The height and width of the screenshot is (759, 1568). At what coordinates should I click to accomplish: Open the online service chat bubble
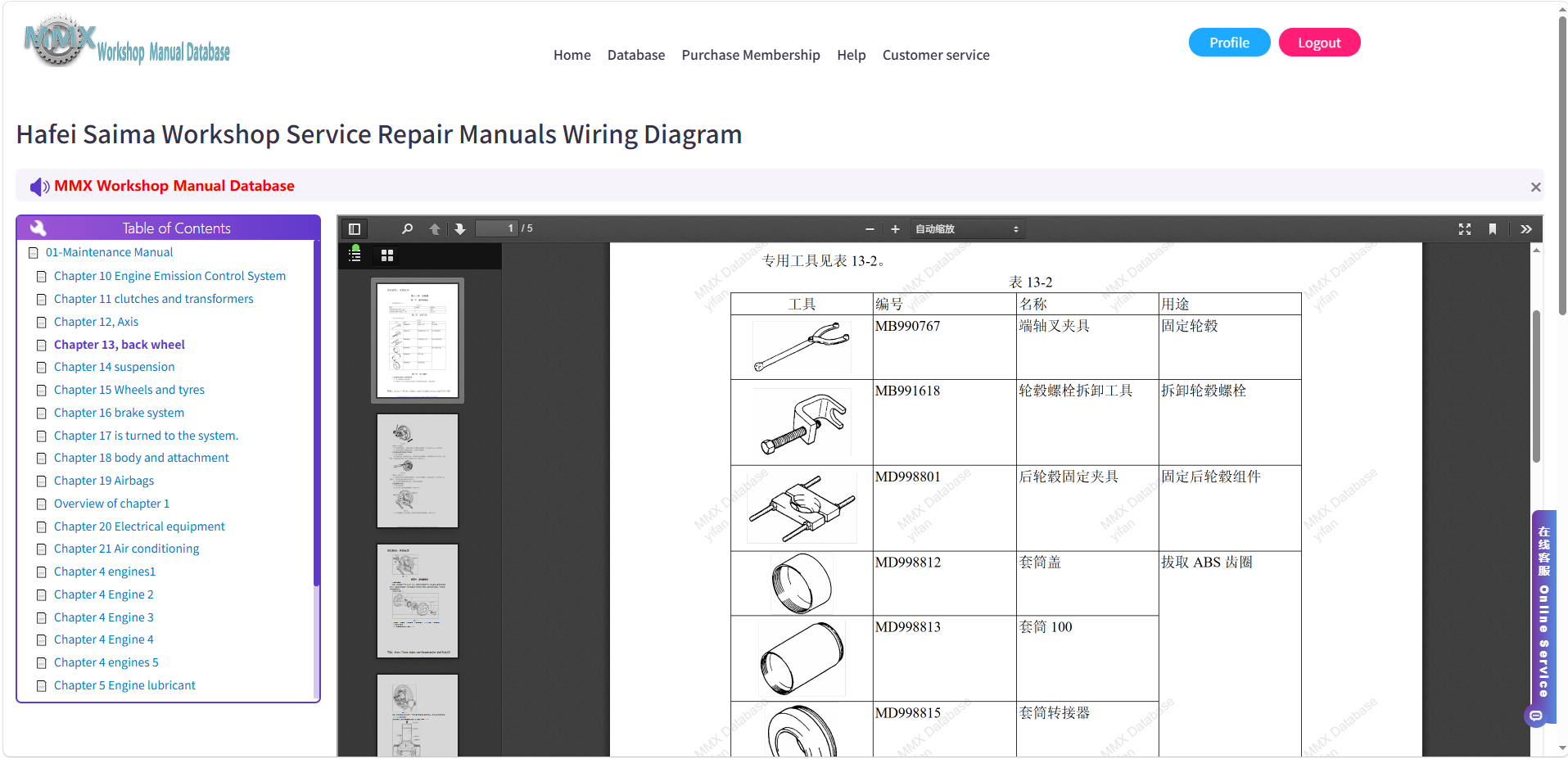[1535, 716]
